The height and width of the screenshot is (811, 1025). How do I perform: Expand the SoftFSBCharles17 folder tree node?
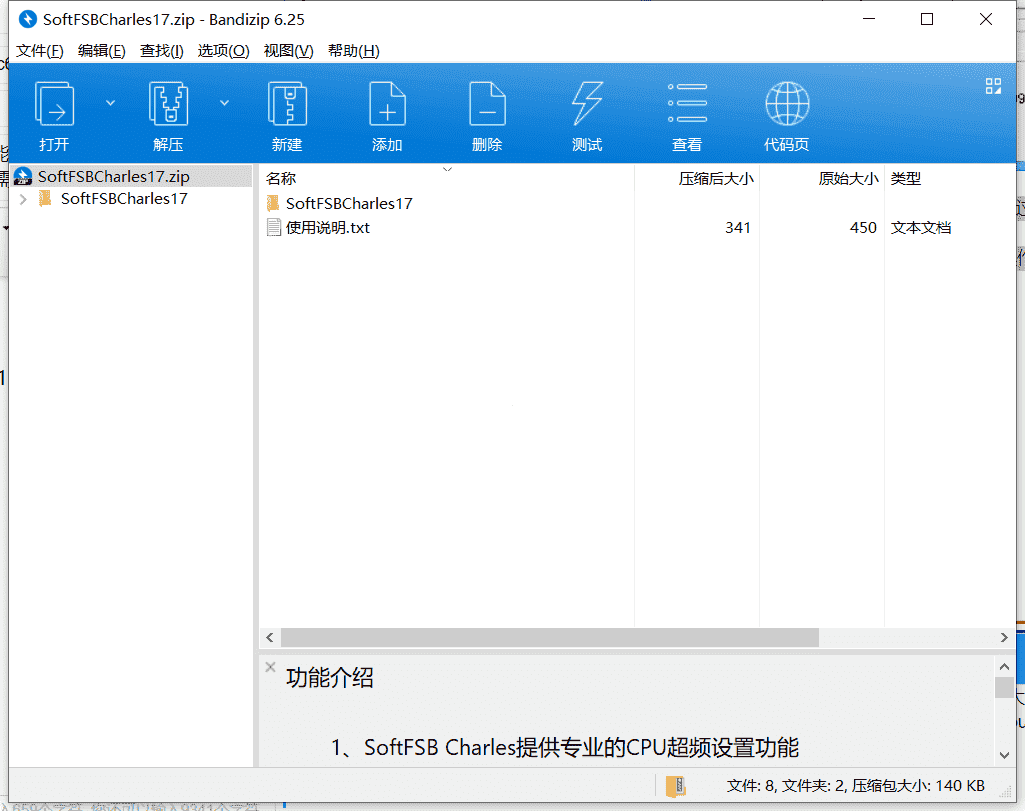24,199
